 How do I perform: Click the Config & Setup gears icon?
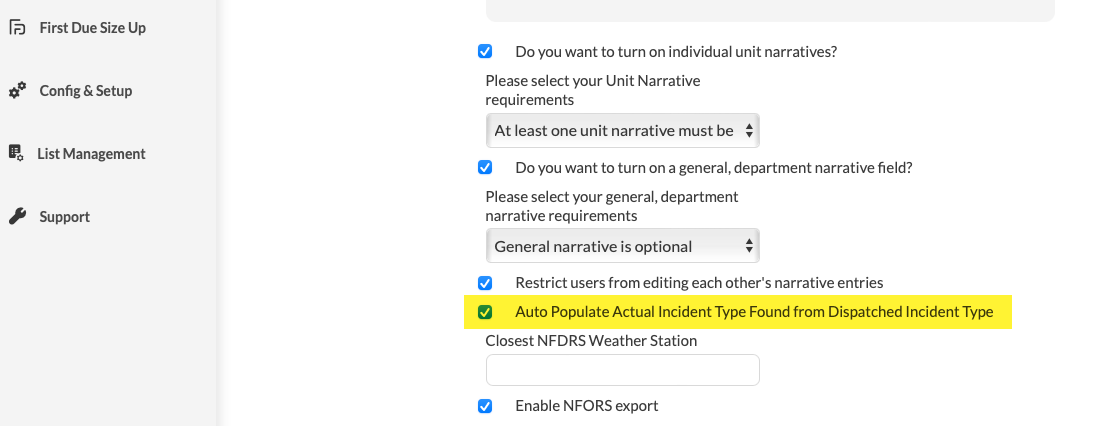click(18, 90)
